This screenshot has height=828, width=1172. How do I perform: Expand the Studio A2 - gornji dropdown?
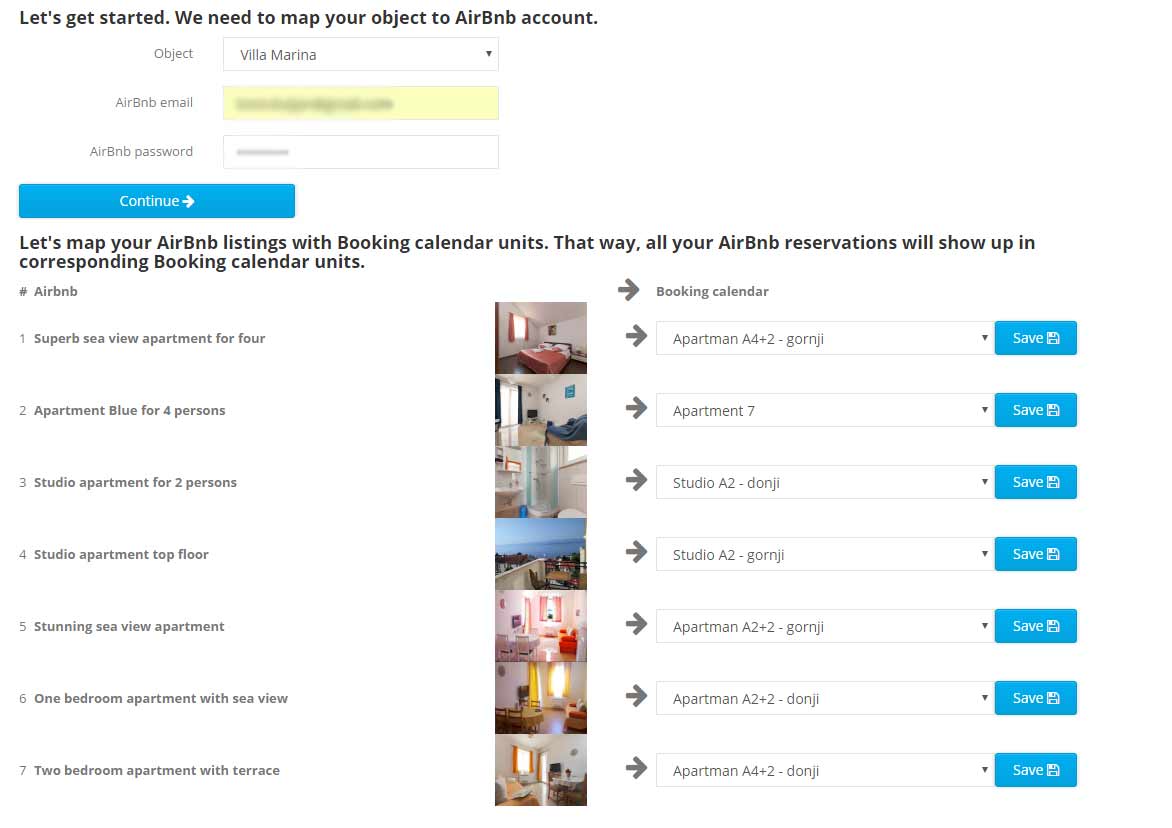tap(825, 554)
